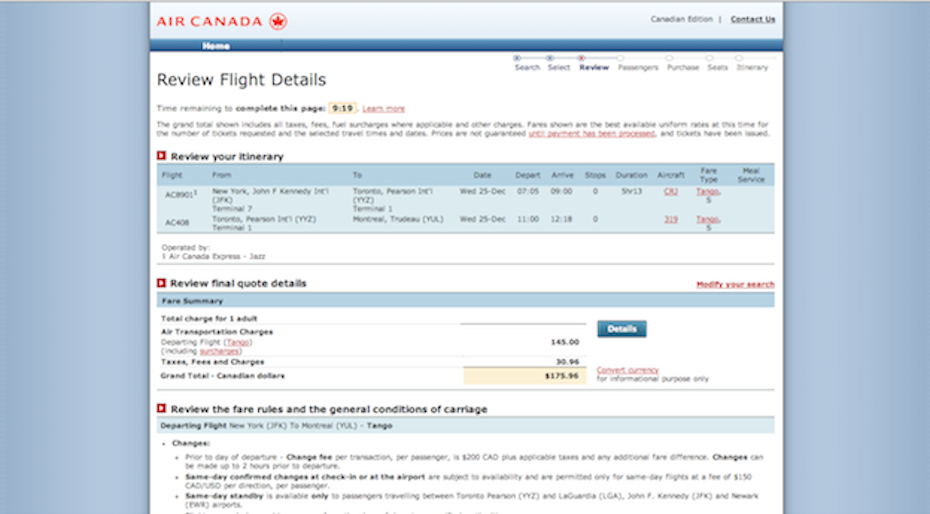Click the Tango fare type link for AC8901
The image size is (930, 514).
[707, 190]
